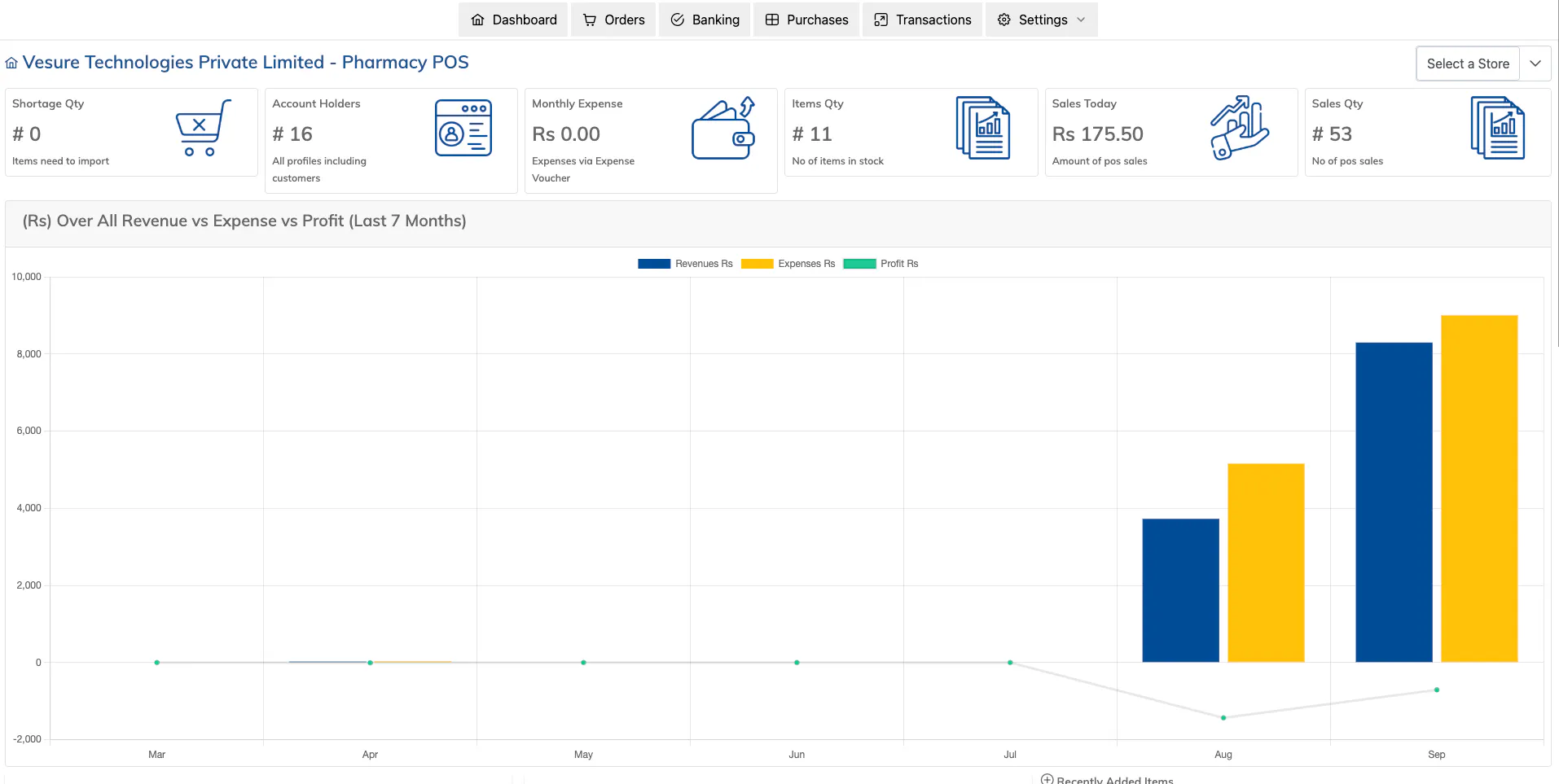Click the Items Qty report icon
Screen dimensions: 1559x784
983,128
